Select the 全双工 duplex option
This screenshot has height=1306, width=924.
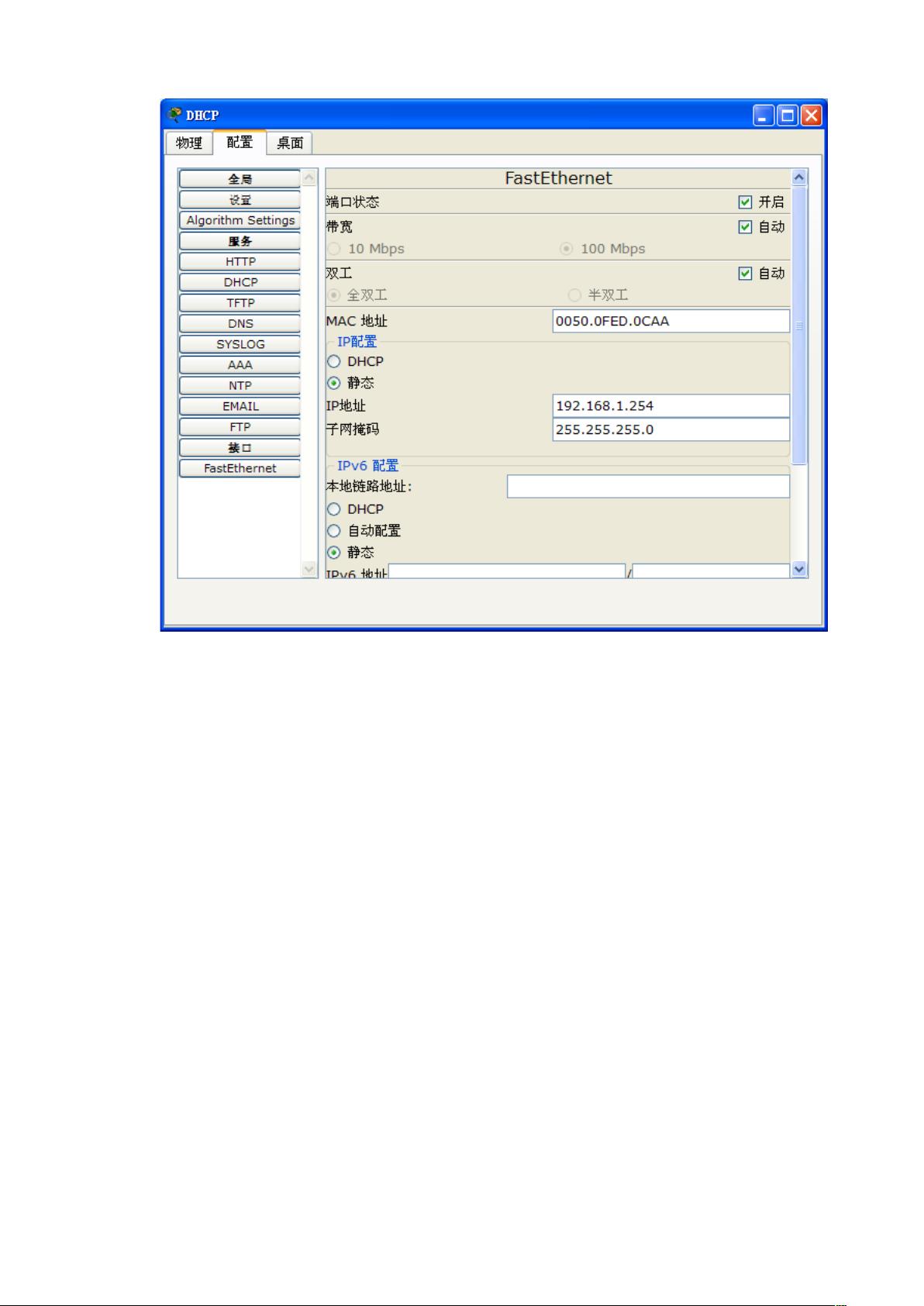tap(334, 295)
